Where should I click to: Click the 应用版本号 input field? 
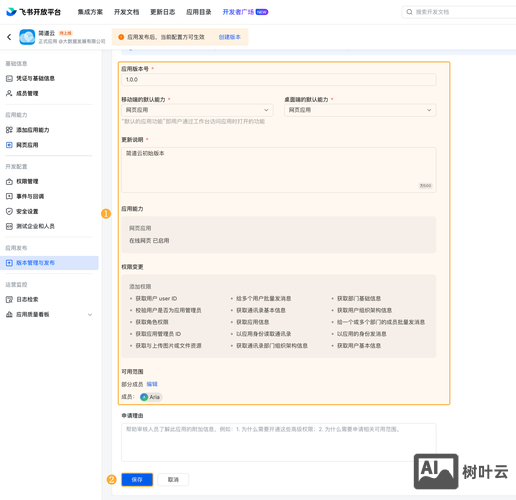tap(279, 80)
